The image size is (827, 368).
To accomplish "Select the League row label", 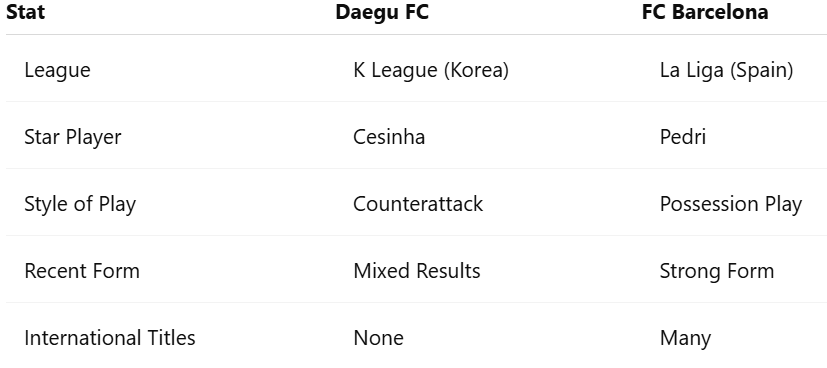I will click(x=57, y=70).
